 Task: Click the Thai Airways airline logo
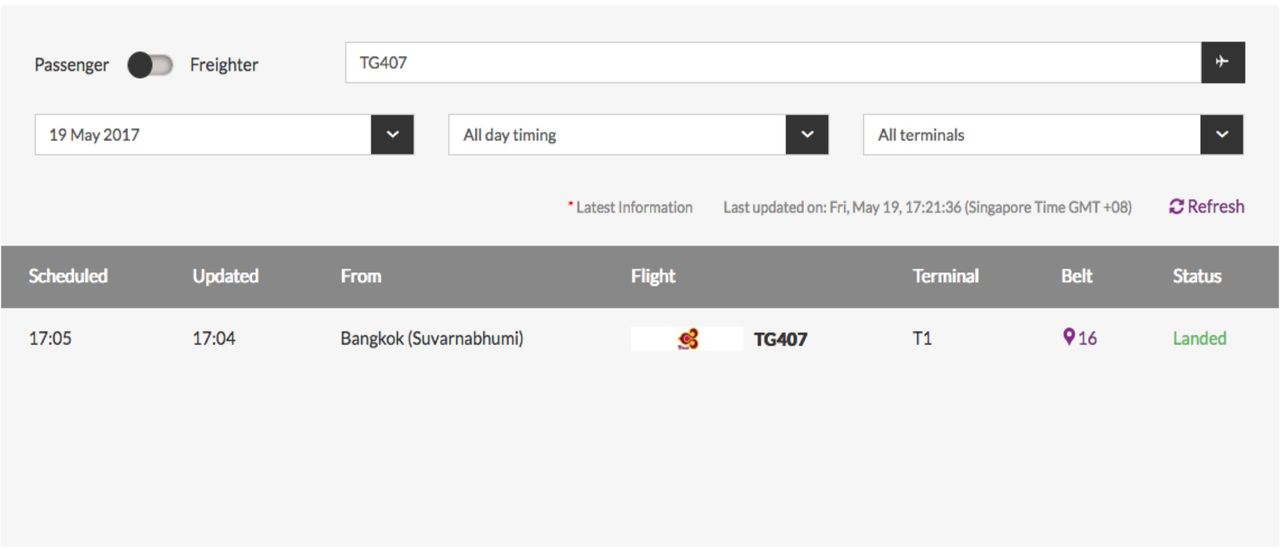687,339
